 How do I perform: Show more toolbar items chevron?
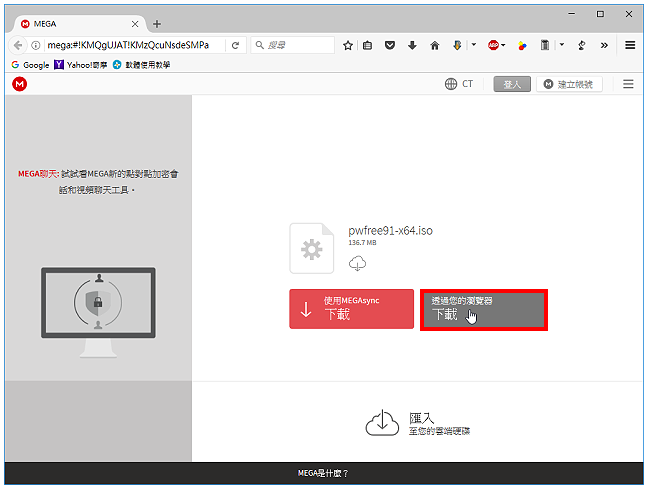click(604, 45)
